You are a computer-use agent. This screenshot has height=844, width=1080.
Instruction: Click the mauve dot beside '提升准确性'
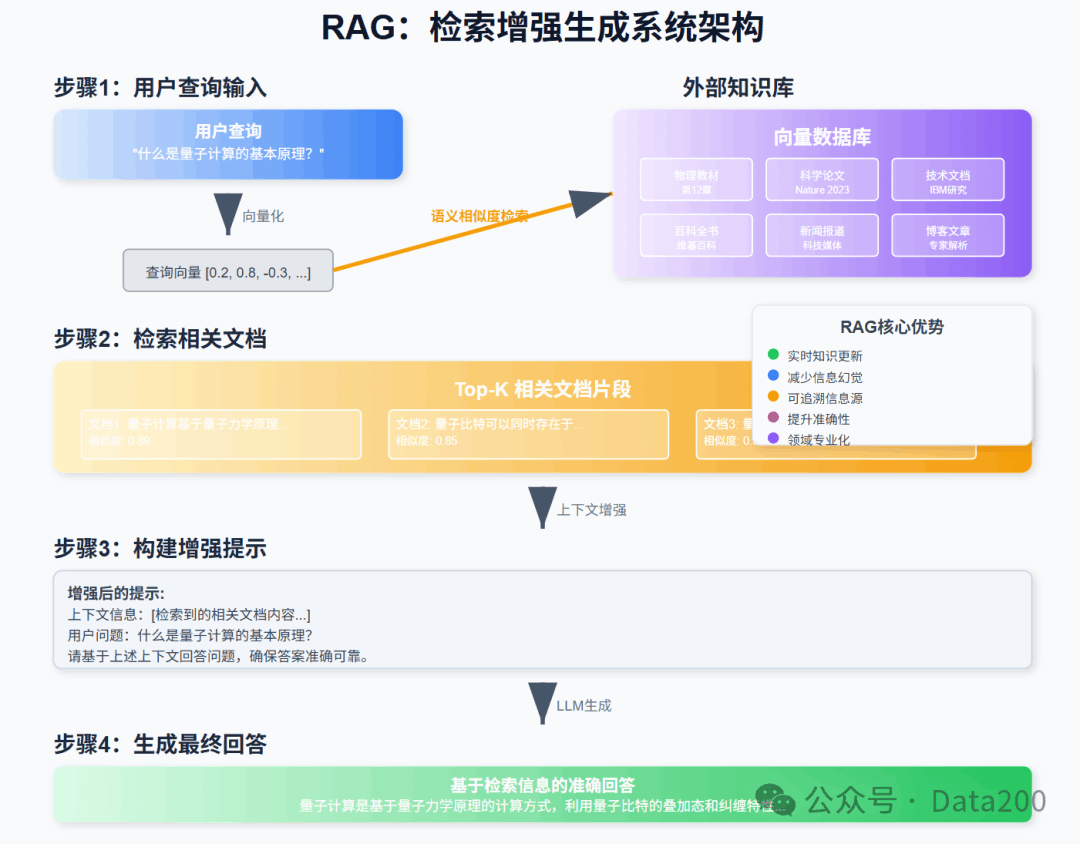tap(773, 418)
